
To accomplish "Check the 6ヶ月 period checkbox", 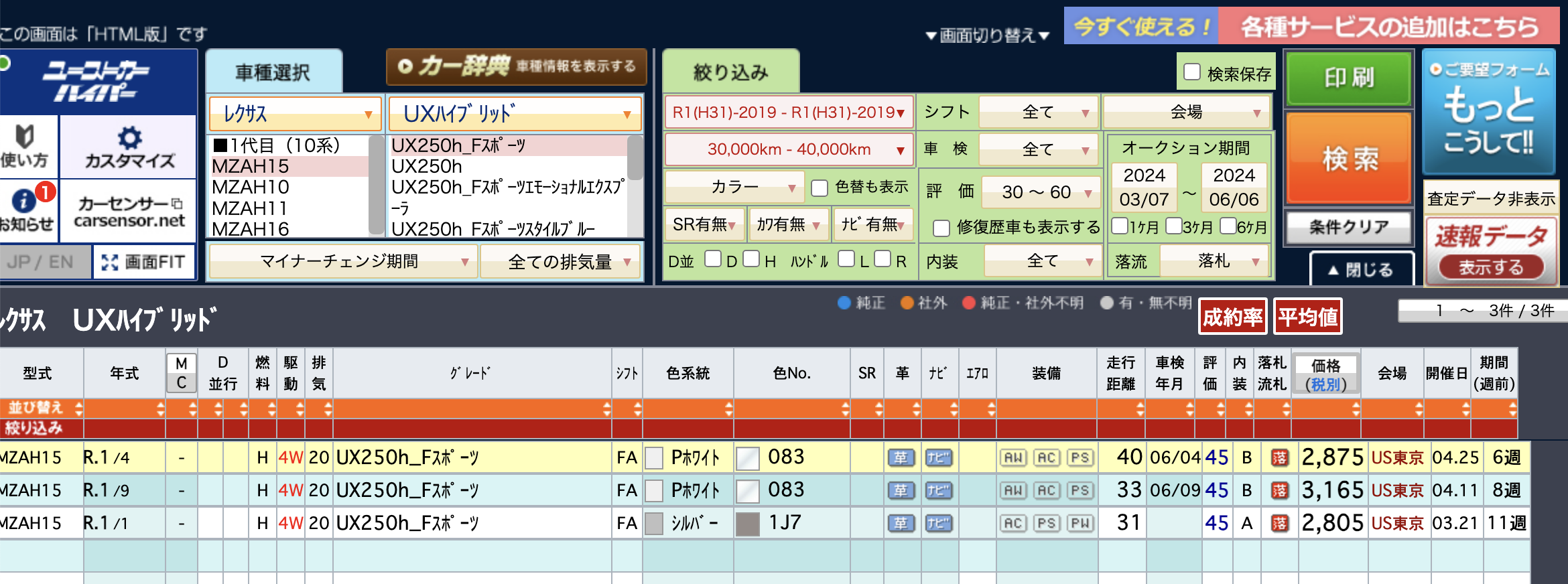I will [1228, 226].
